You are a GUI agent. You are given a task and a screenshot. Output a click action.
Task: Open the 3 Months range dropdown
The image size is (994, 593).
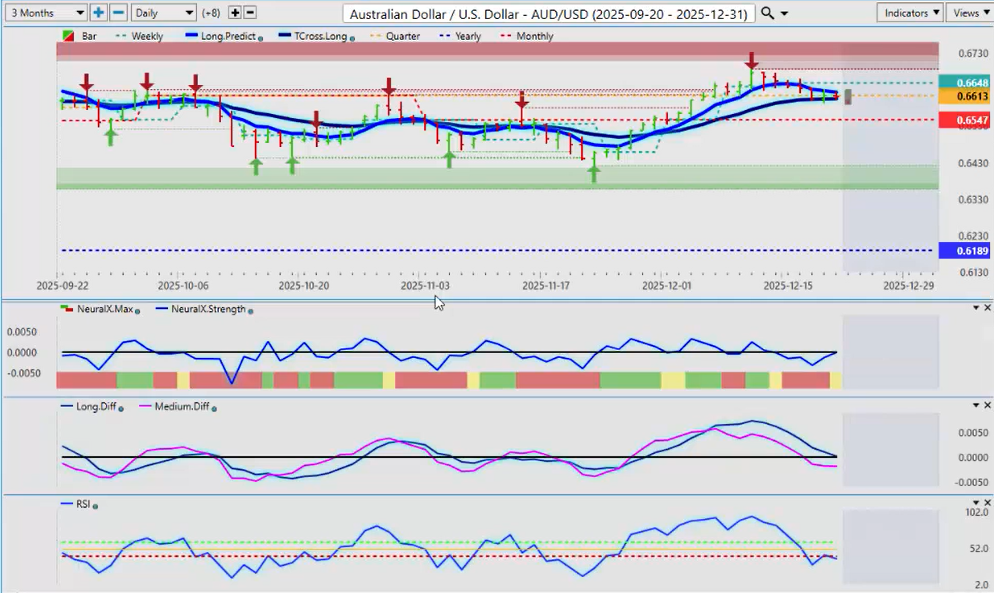point(45,13)
